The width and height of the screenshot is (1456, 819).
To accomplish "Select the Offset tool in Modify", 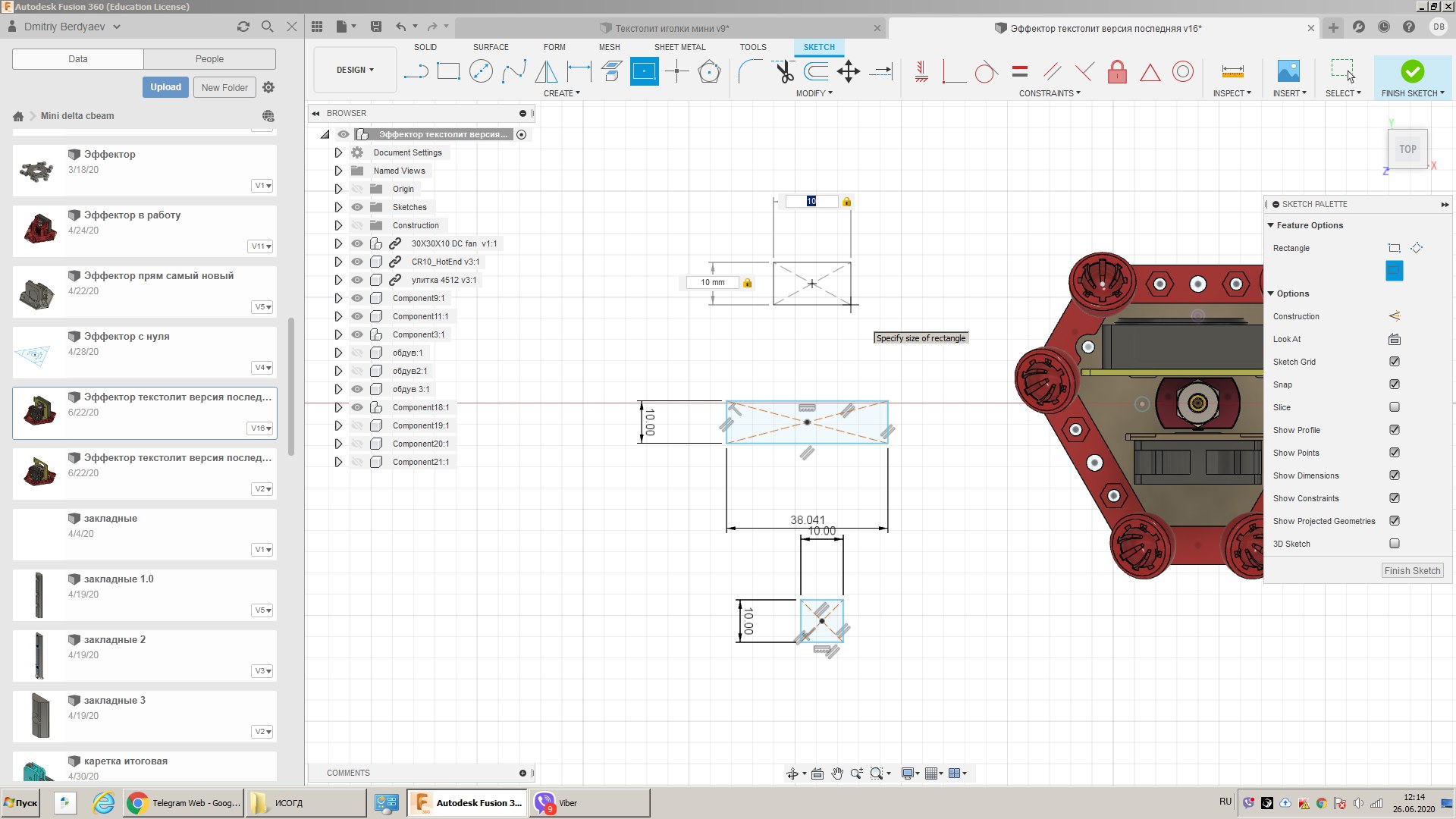I will [x=816, y=72].
